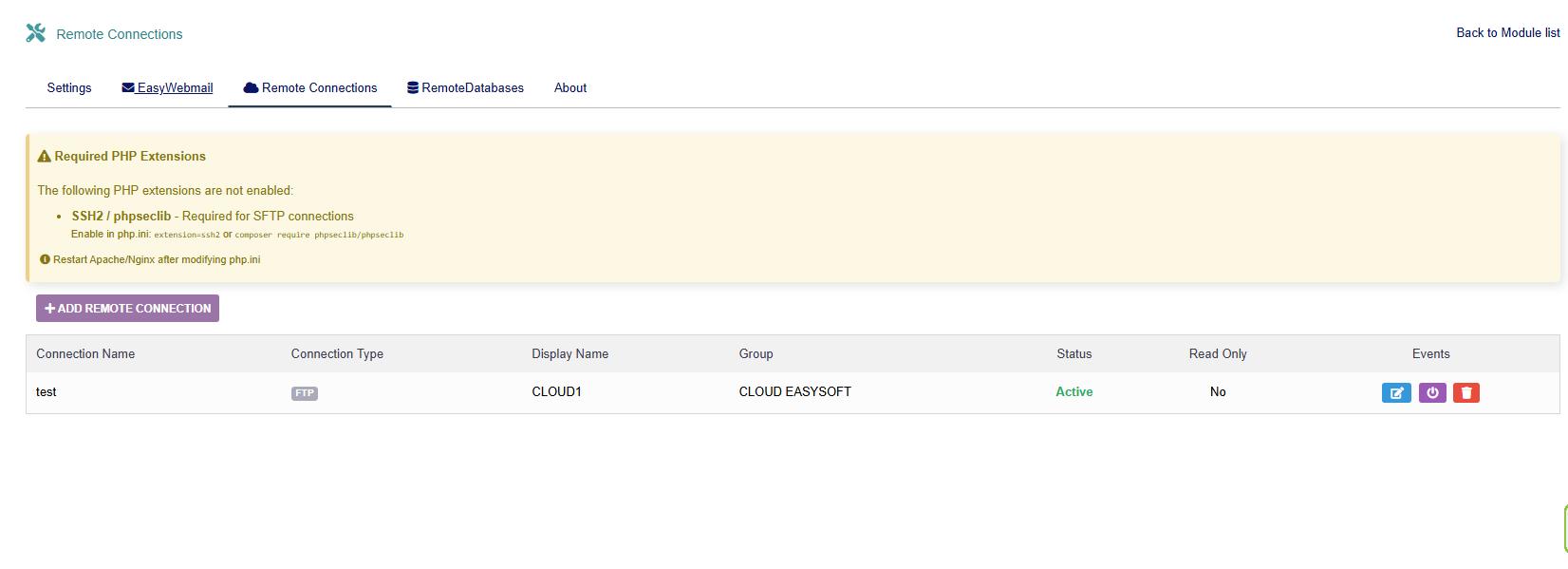Go back to Module list
The width and height of the screenshot is (1568, 569).
click(1508, 32)
